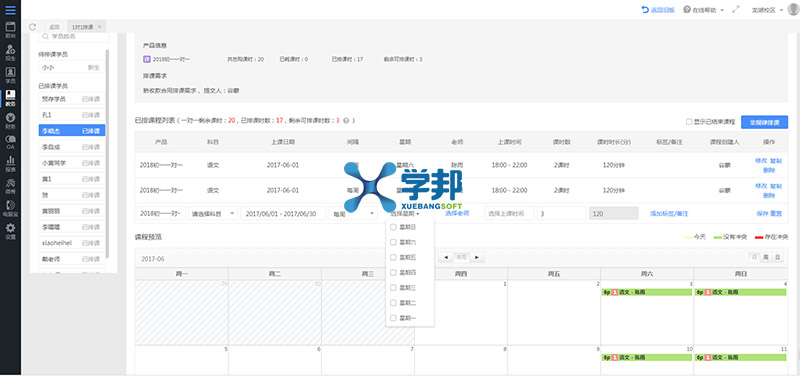Screen dimensions: 800x377
Task: Tick the 星期三 checkbox in dropdown
Action: coord(393,288)
